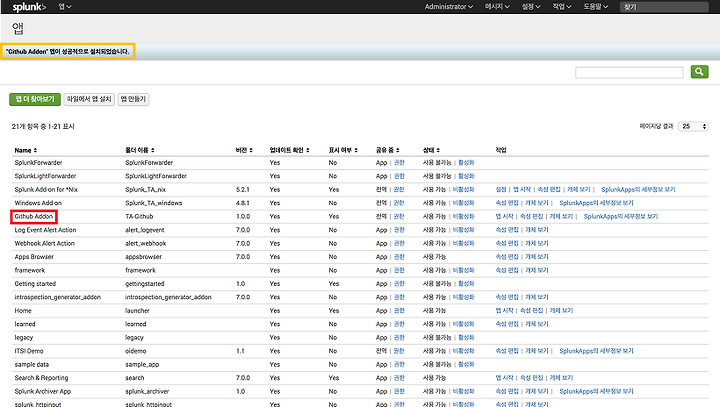
Task: Sort by 버전 column header
Action: [x=244, y=150]
